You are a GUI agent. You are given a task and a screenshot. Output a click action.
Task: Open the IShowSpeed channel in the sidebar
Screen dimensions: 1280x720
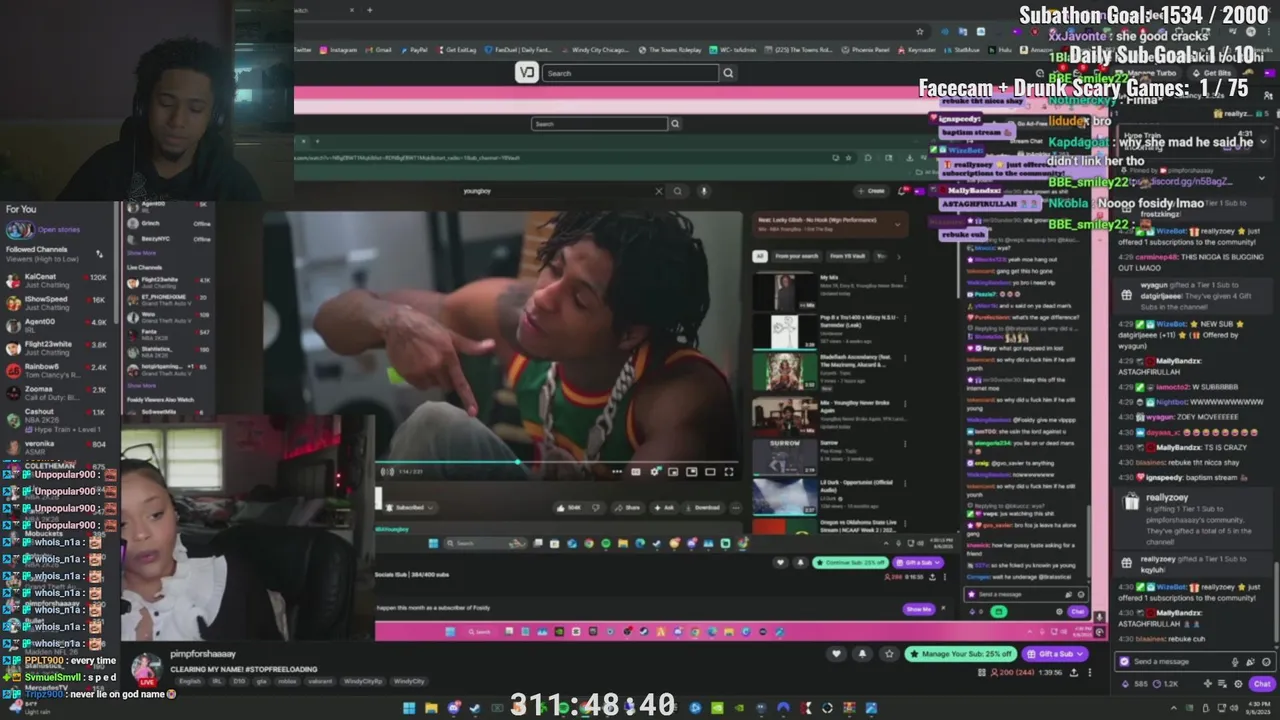tap(57, 302)
